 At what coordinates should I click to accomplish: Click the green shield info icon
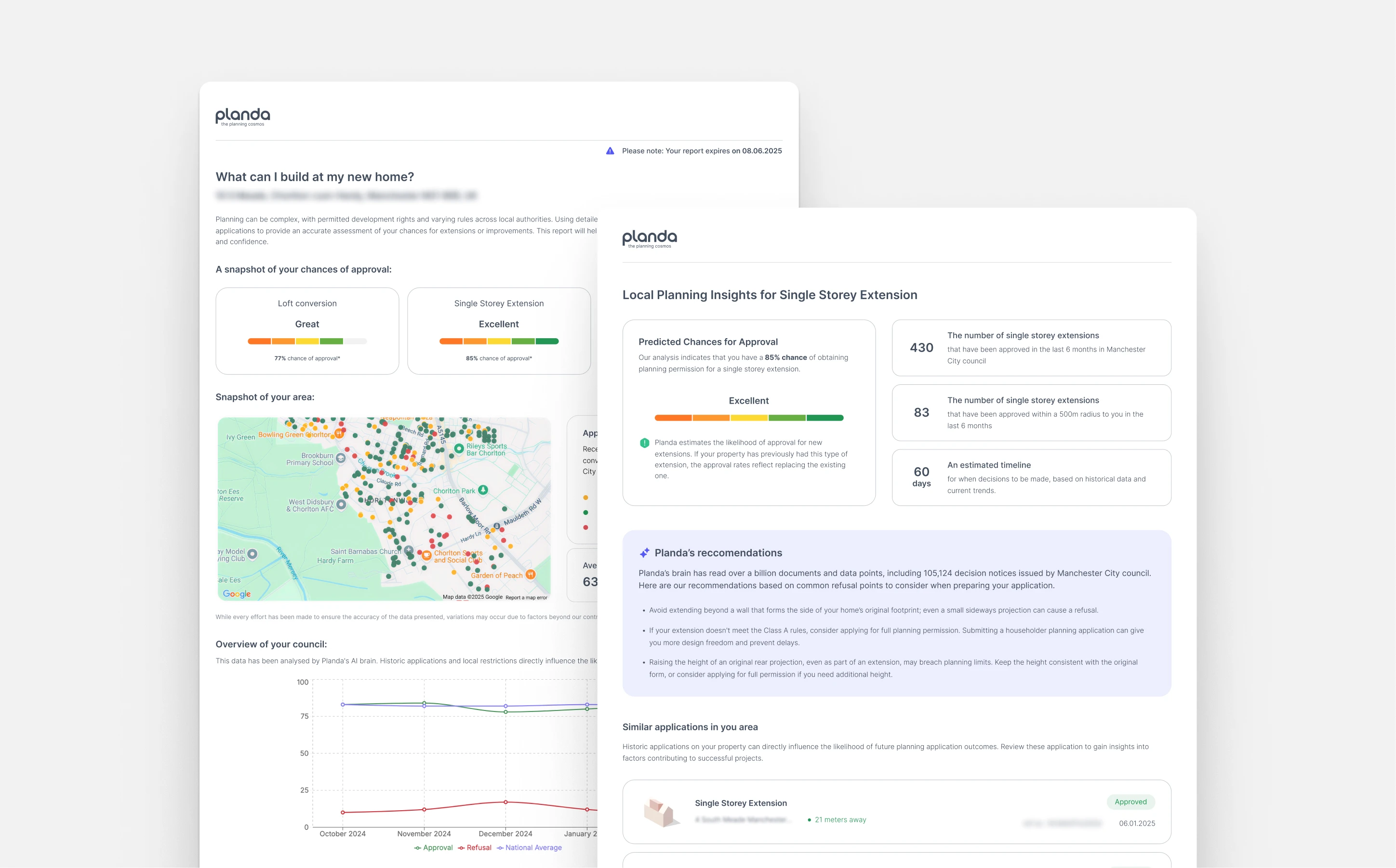tap(644, 443)
